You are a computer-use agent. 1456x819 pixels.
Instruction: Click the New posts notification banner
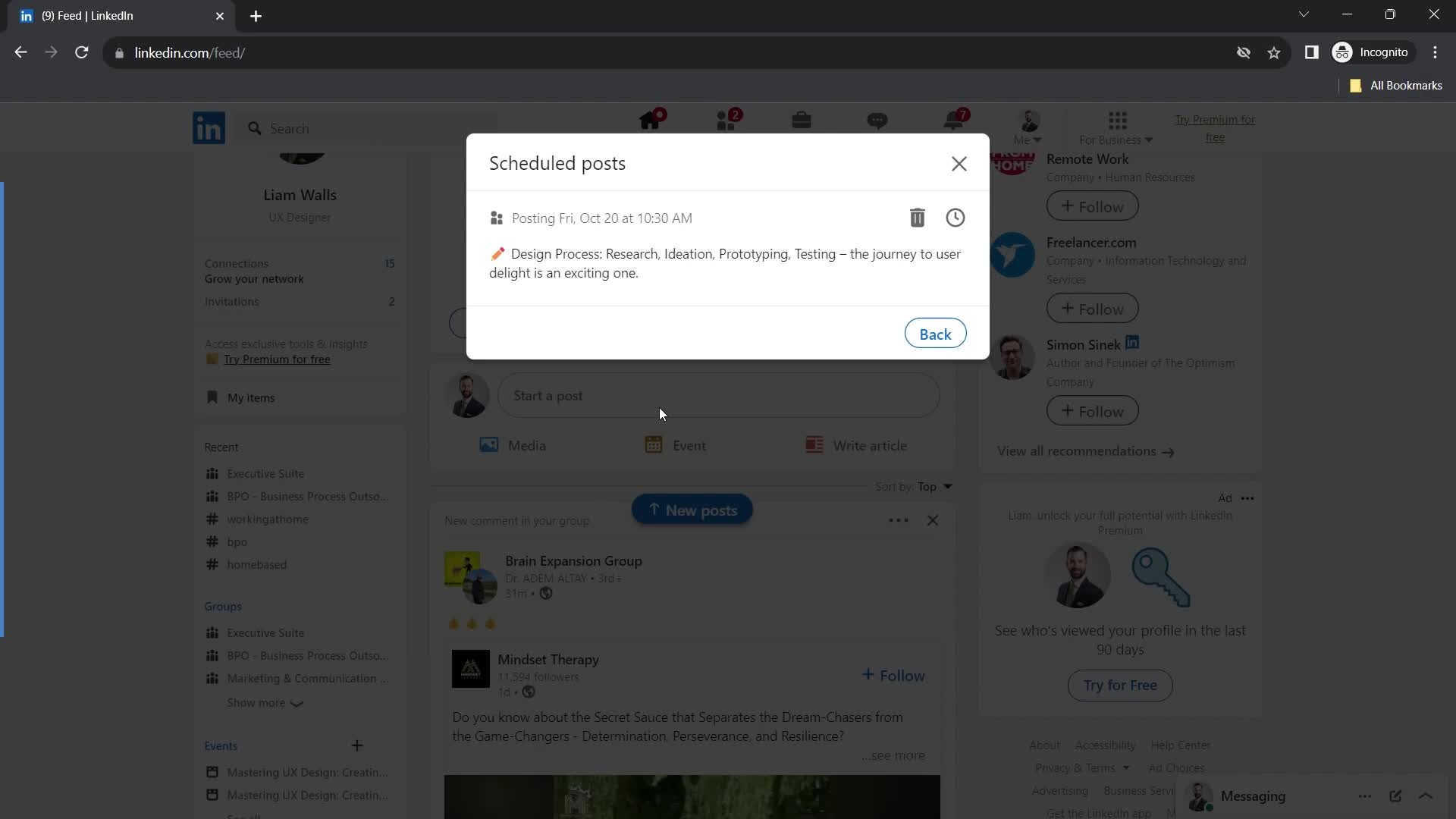694,512
